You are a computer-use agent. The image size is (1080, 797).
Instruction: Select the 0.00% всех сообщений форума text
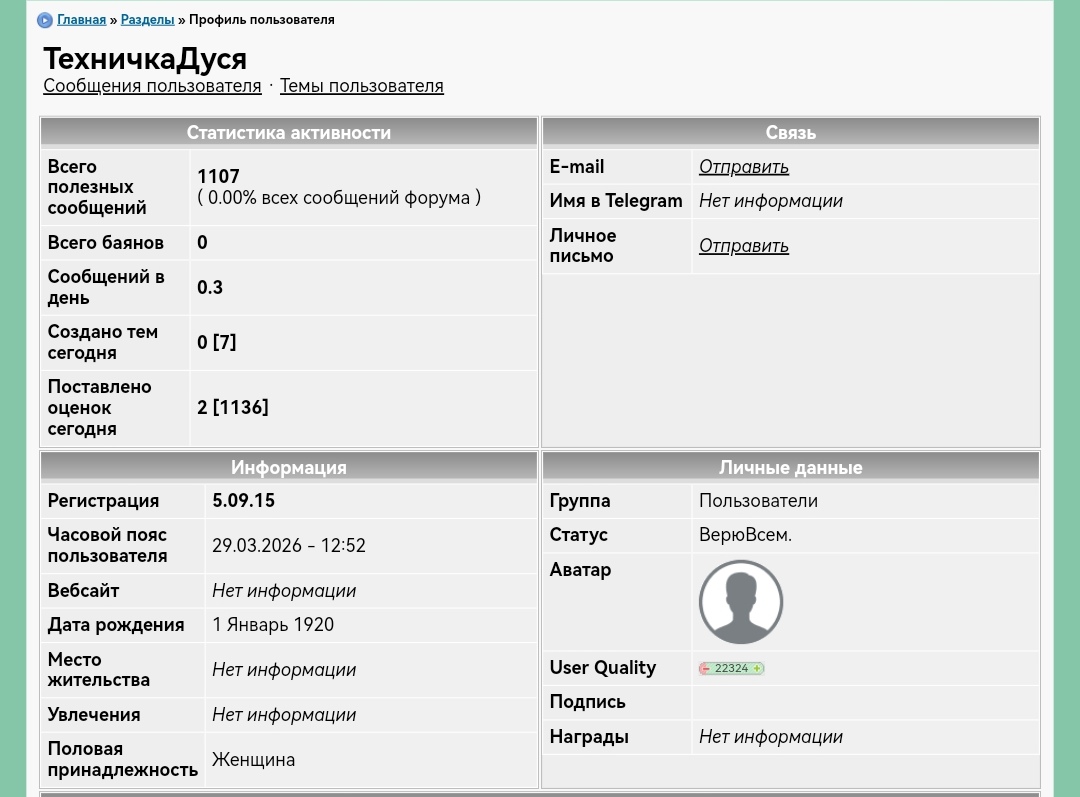point(339,198)
